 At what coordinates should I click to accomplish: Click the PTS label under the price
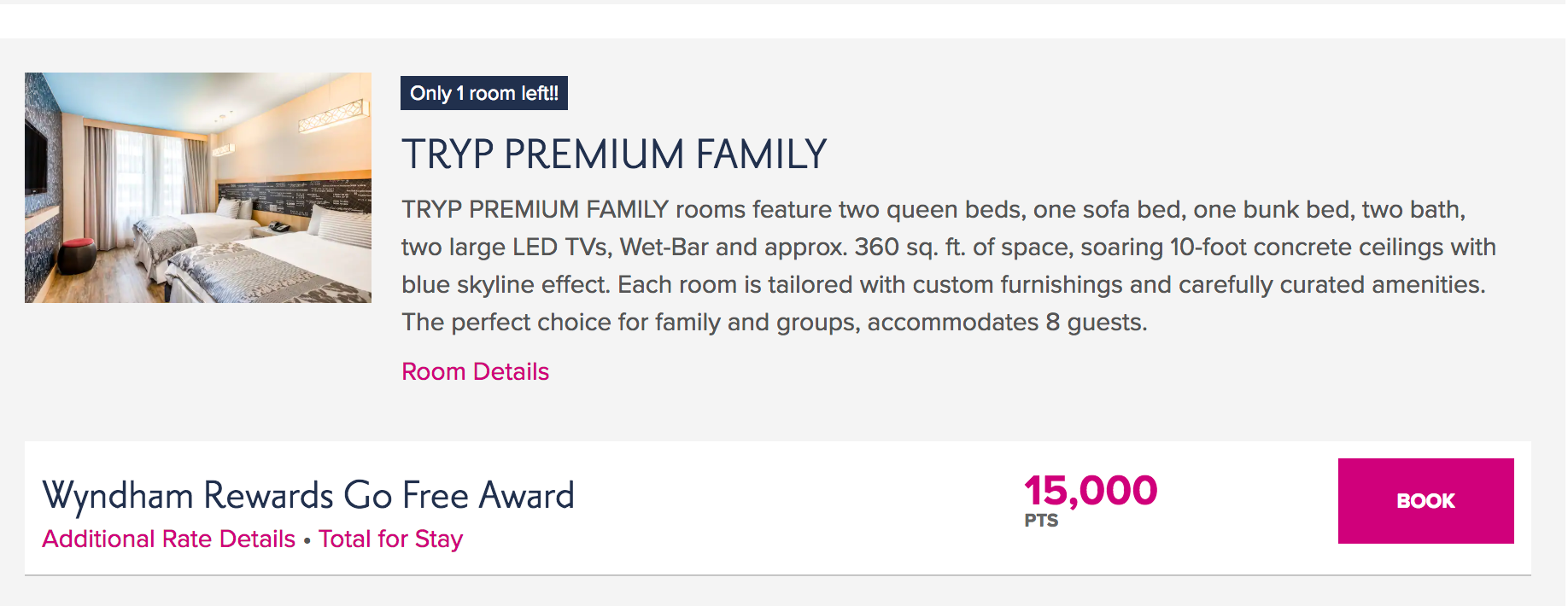[x=1040, y=521]
